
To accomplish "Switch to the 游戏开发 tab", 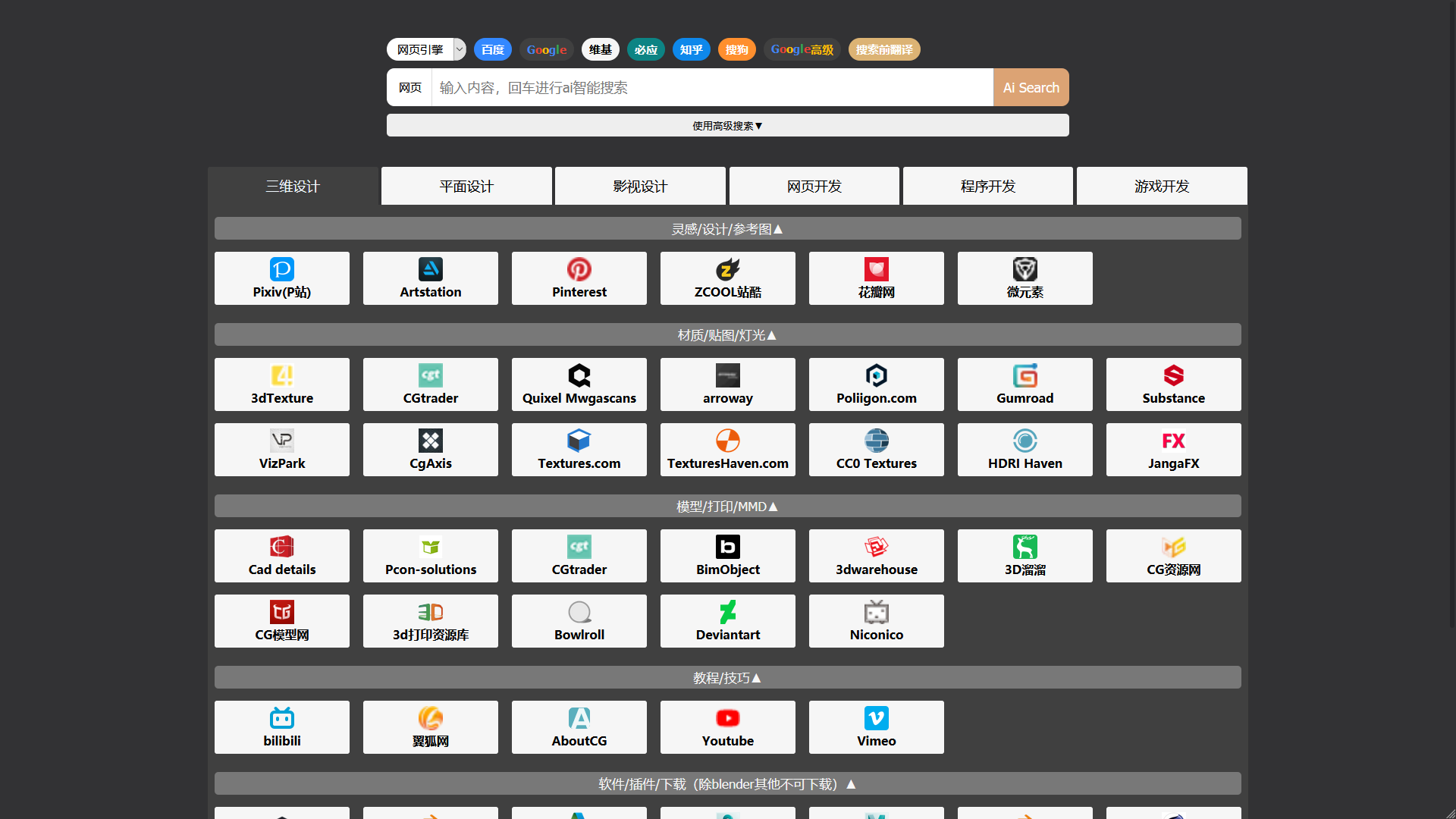I will coord(1161,187).
